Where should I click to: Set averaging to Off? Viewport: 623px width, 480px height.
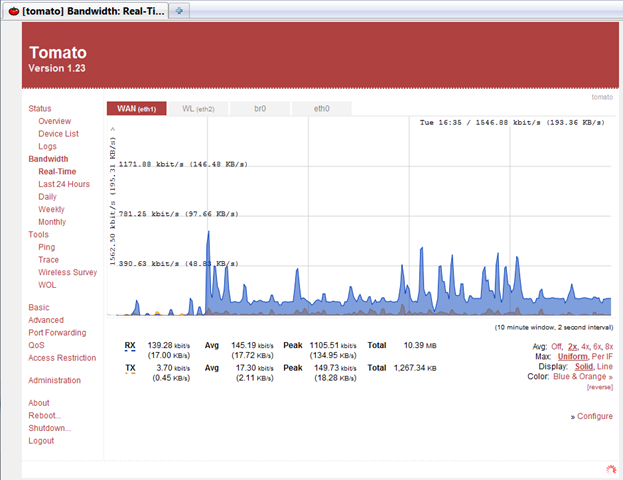tap(556, 346)
